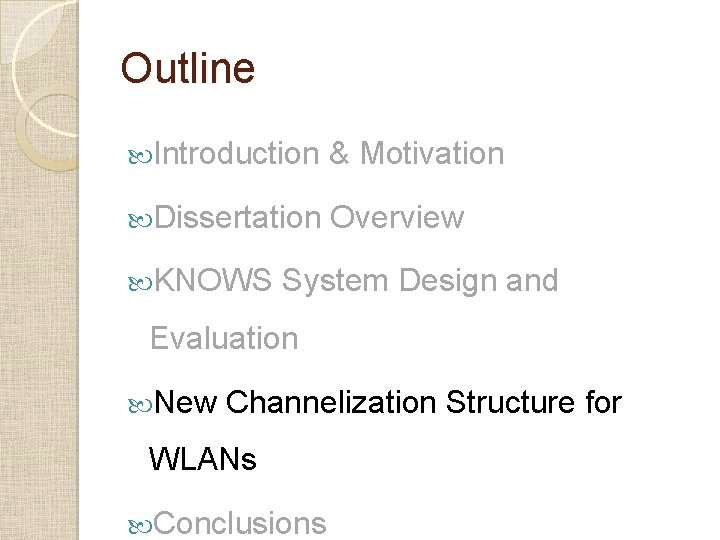Click the word Motivation
This screenshot has width=720, height=540.
[x=431, y=154]
